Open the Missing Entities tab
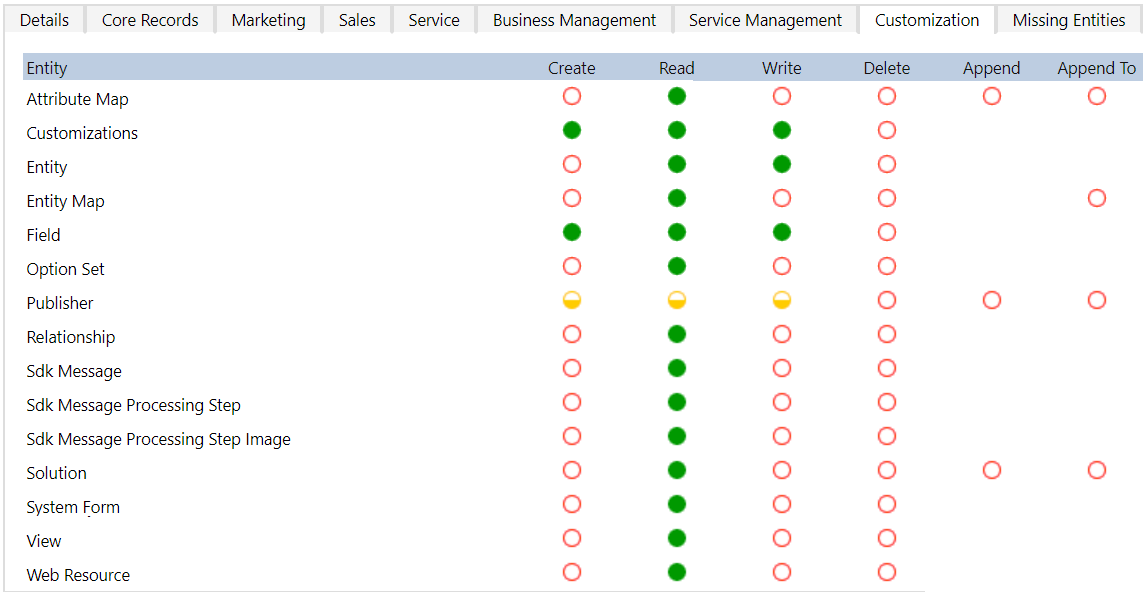This screenshot has width=1143, height=592. [x=1068, y=19]
